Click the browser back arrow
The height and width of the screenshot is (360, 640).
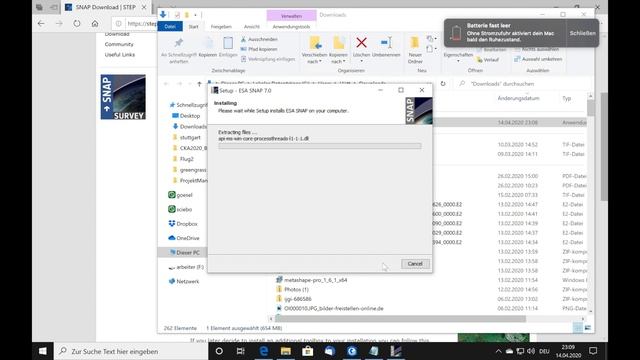[x=41, y=24]
